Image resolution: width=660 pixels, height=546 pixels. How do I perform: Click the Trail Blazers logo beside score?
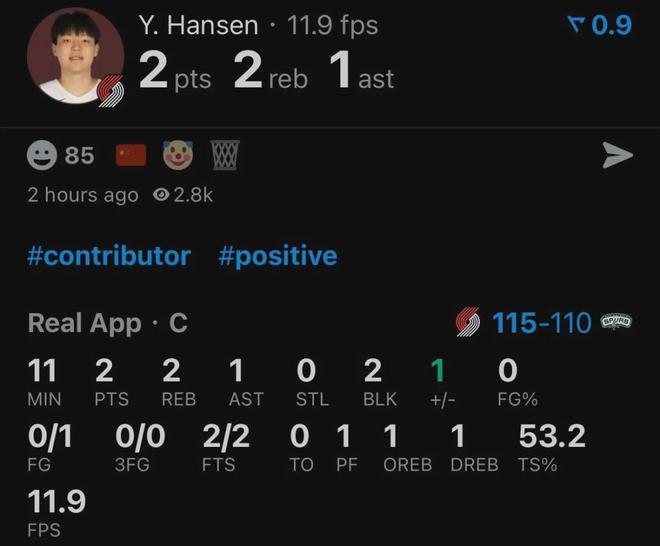467,323
